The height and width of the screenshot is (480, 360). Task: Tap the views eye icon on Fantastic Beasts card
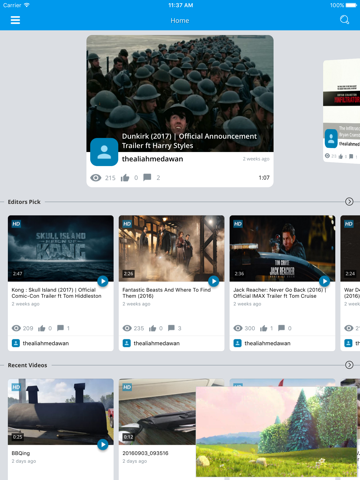coord(127,328)
